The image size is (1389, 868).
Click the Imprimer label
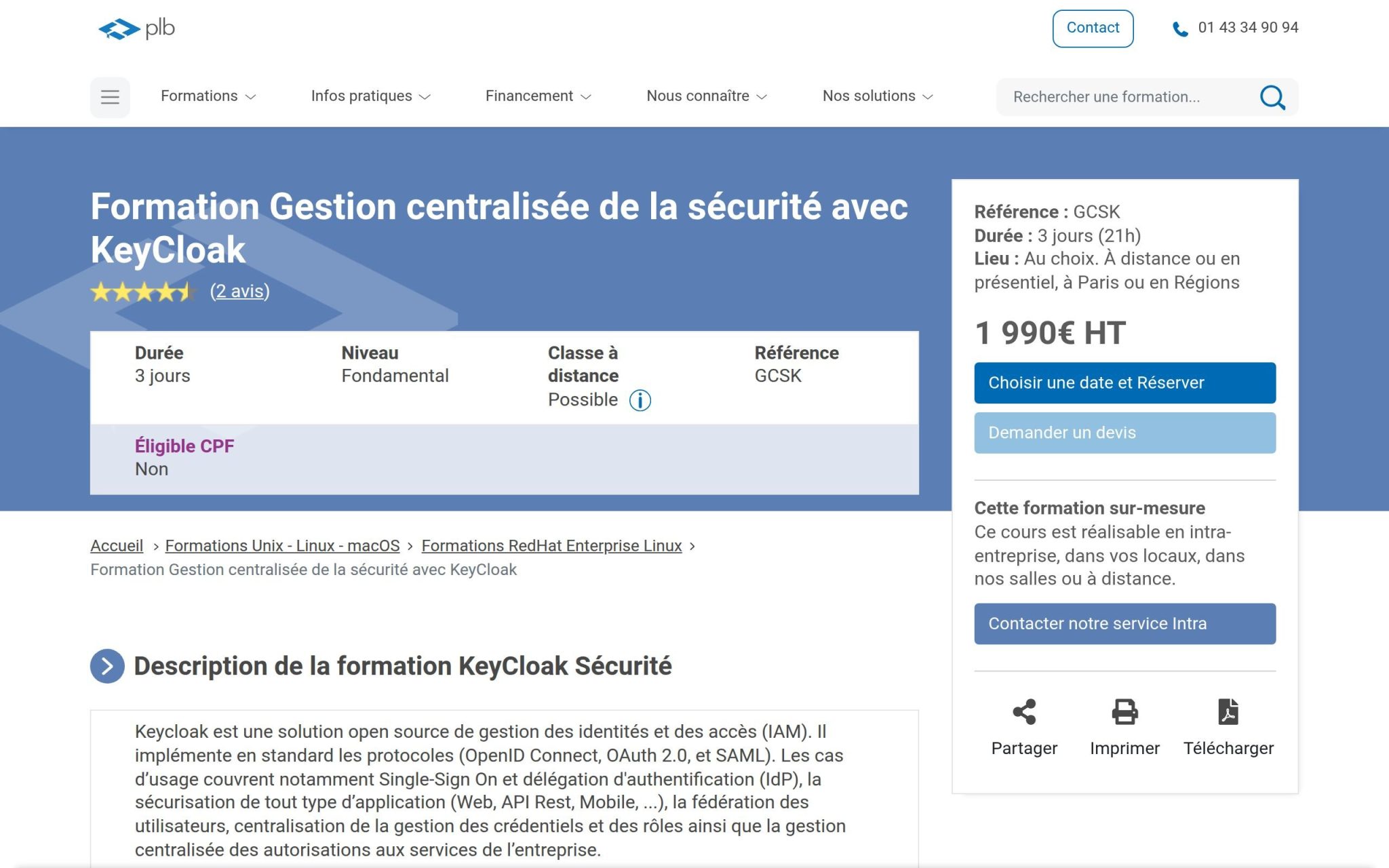1124,748
